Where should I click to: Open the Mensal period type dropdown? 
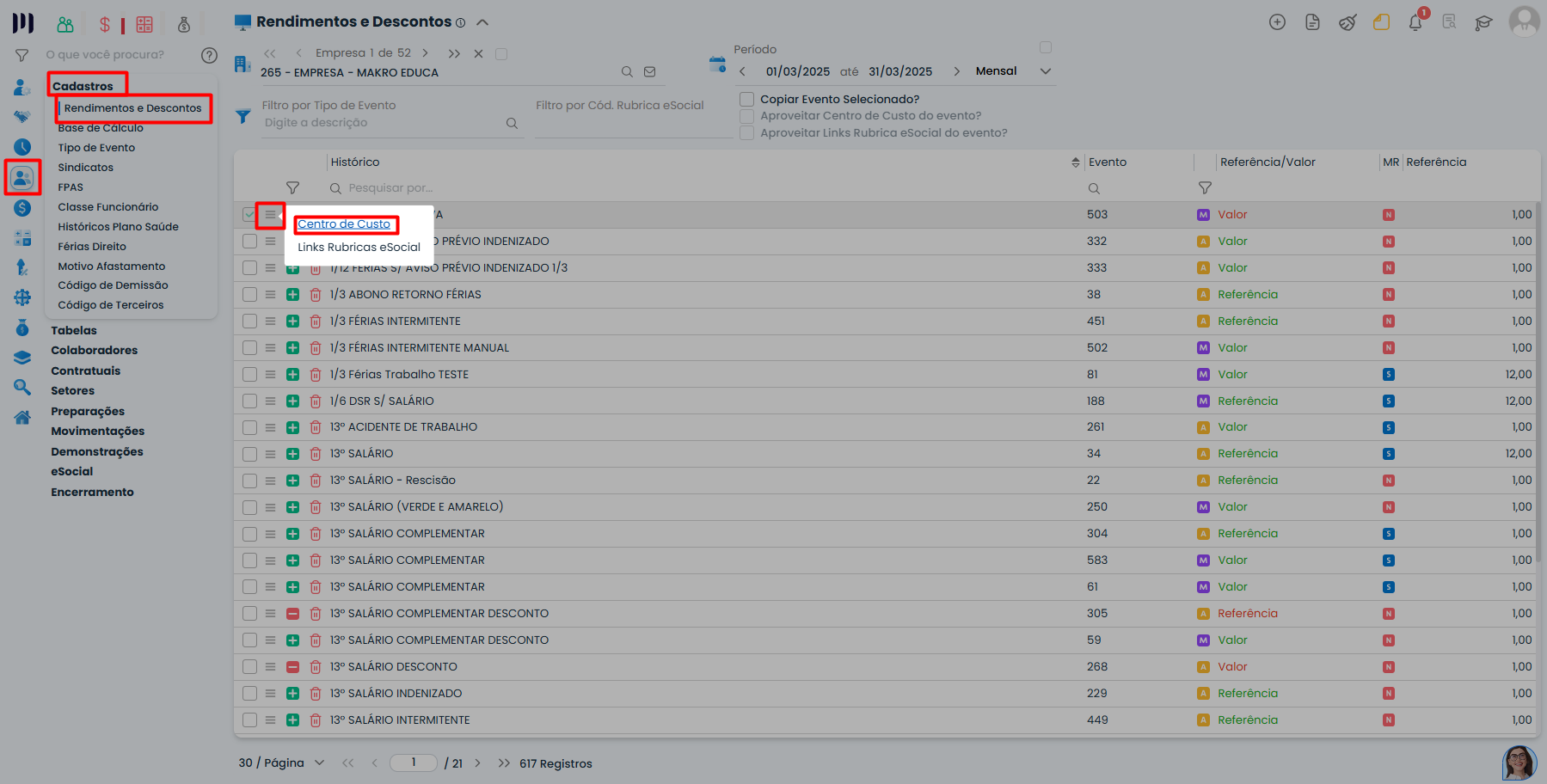coord(1013,71)
